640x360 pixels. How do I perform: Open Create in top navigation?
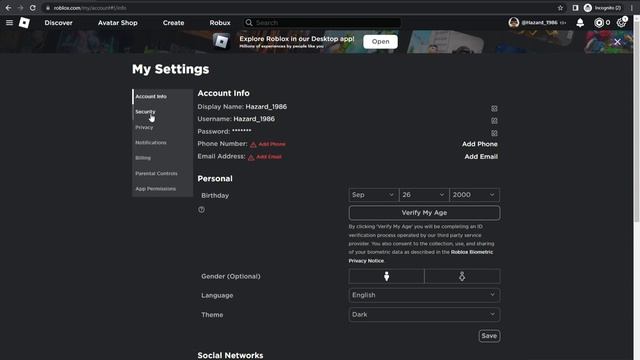(x=173, y=22)
